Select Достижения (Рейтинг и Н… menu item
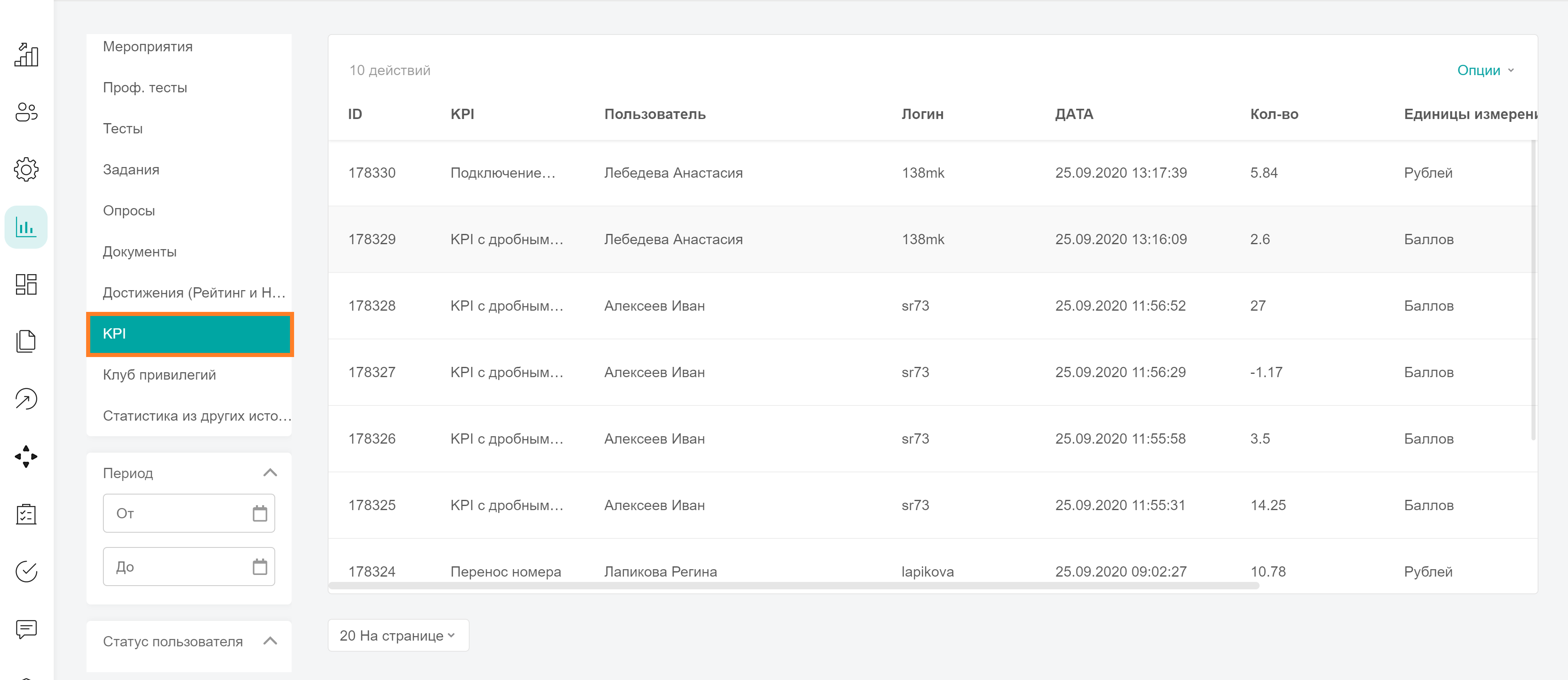 click(x=194, y=293)
